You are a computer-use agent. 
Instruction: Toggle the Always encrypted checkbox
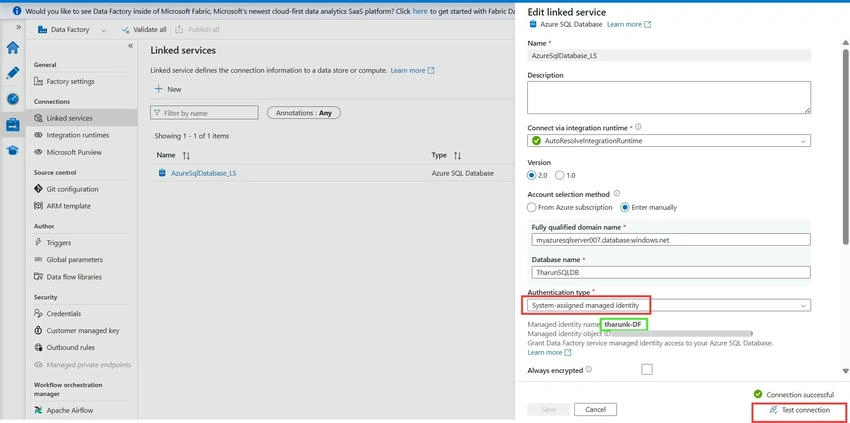point(647,370)
